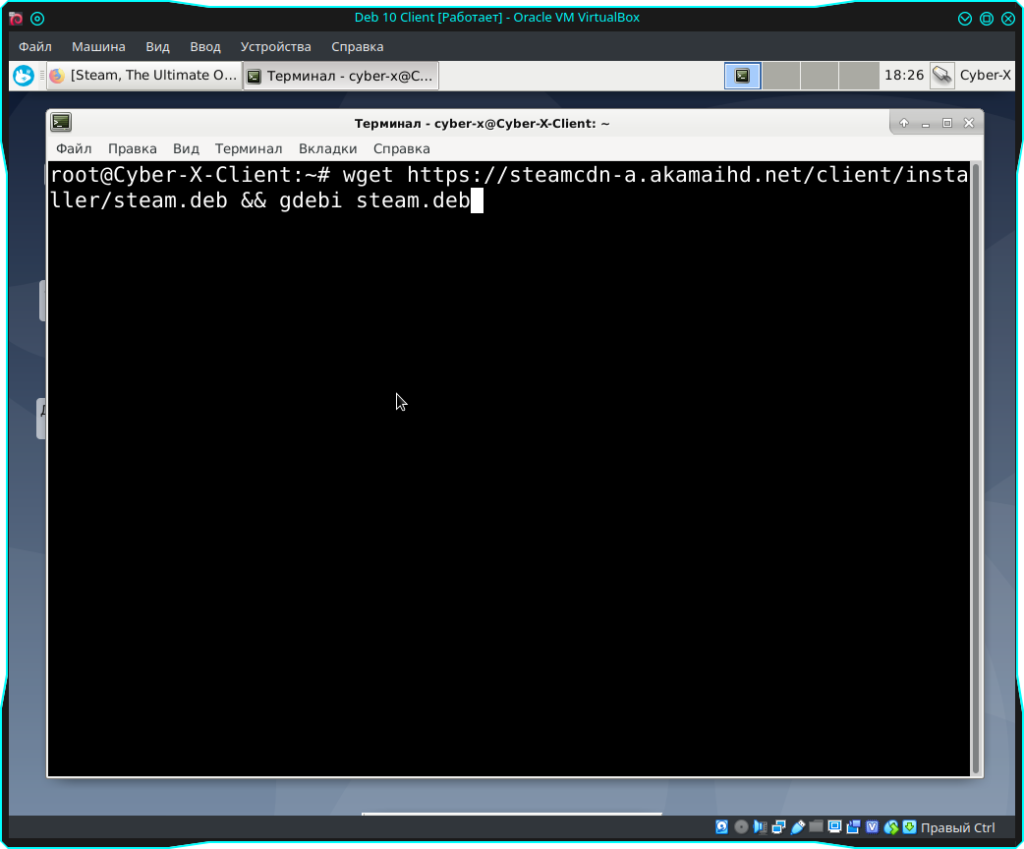This screenshot has height=849, width=1024.
Task: Open terminal Терминал menu
Action: (249, 149)
